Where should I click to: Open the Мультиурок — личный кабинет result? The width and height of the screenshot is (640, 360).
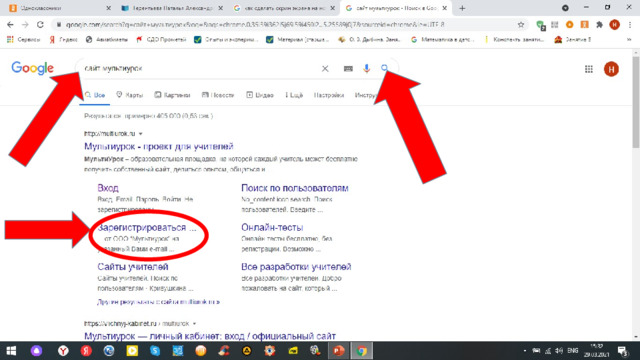210,336
